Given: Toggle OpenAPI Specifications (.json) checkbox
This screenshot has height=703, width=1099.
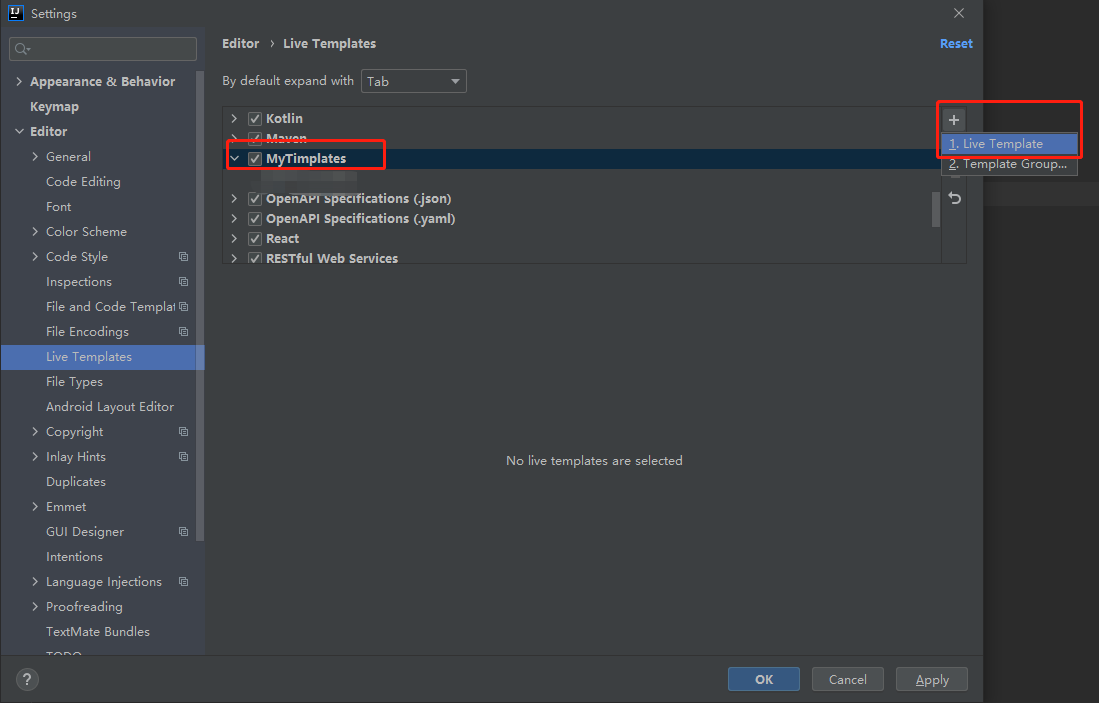Looking at the screenshot, I should click(255, 198).
